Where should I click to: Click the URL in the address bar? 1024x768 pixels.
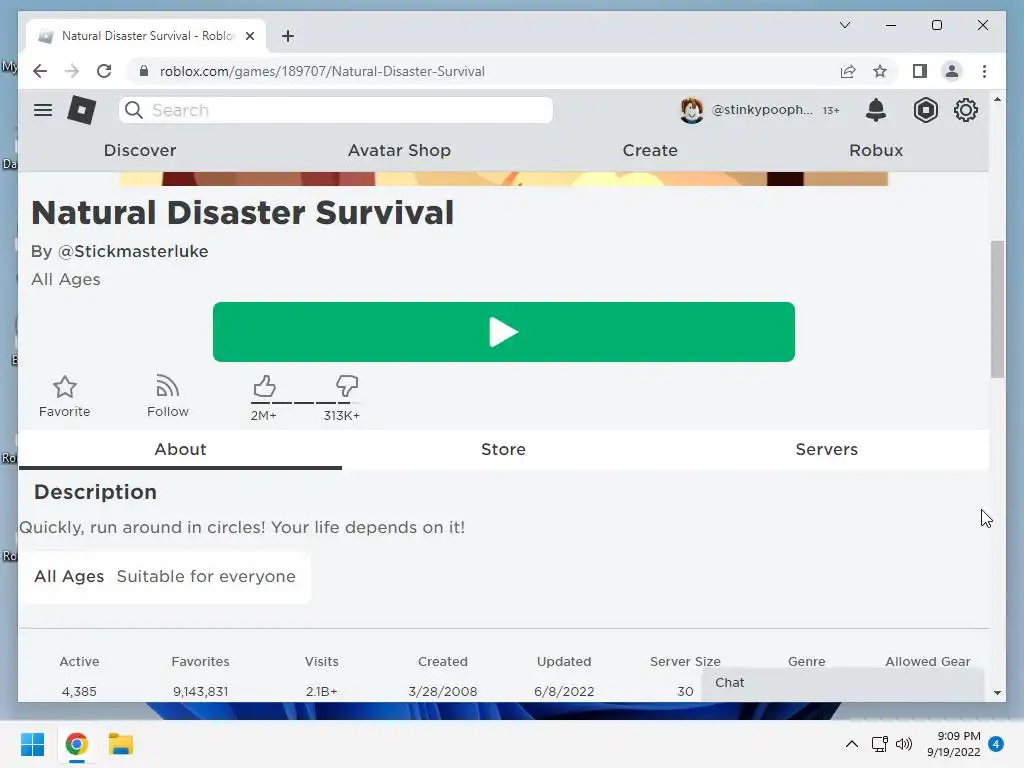click(322, 71)
